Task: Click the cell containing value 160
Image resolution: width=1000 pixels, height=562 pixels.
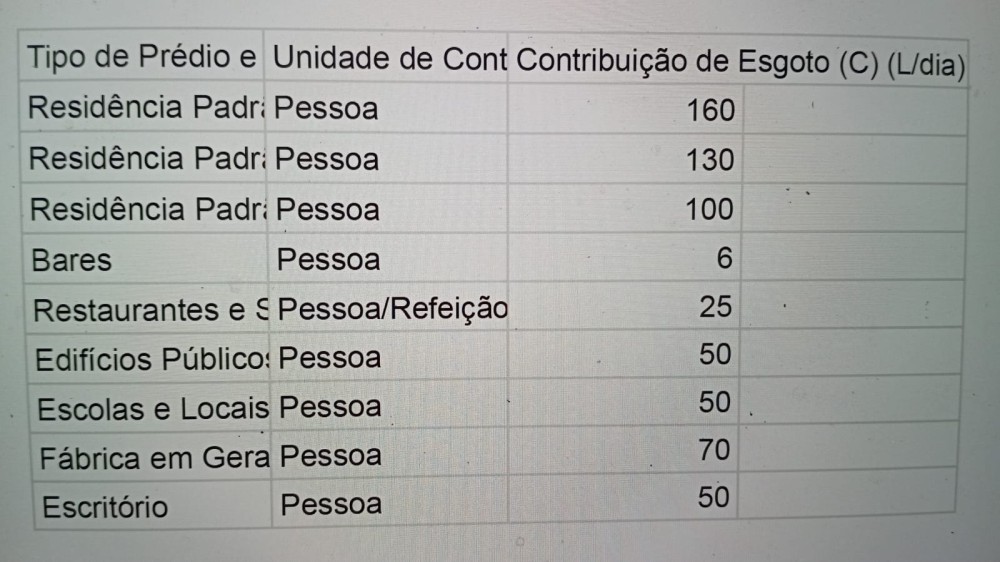Action: pos(625,109)
